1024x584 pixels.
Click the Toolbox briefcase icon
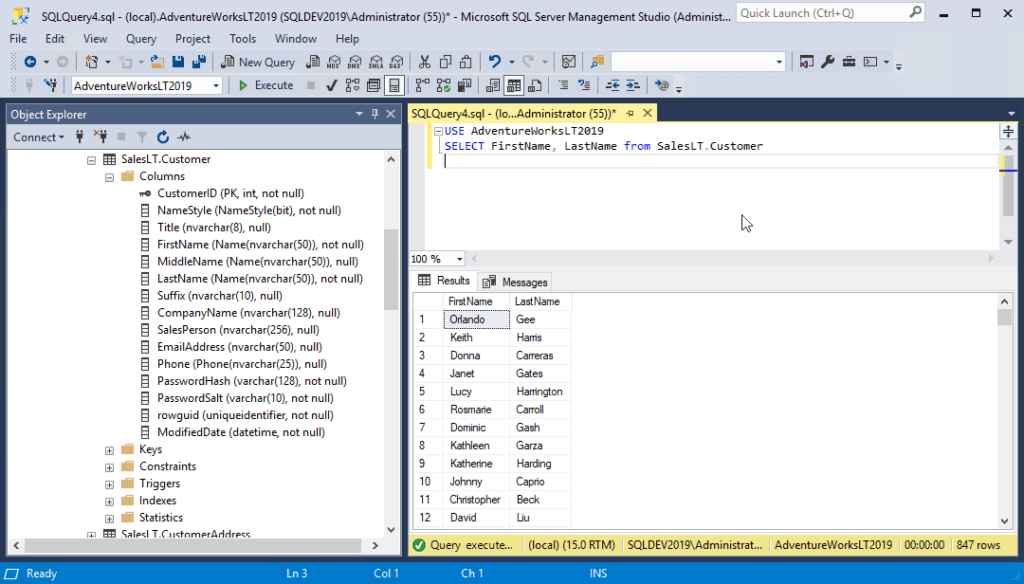[848, 62]
